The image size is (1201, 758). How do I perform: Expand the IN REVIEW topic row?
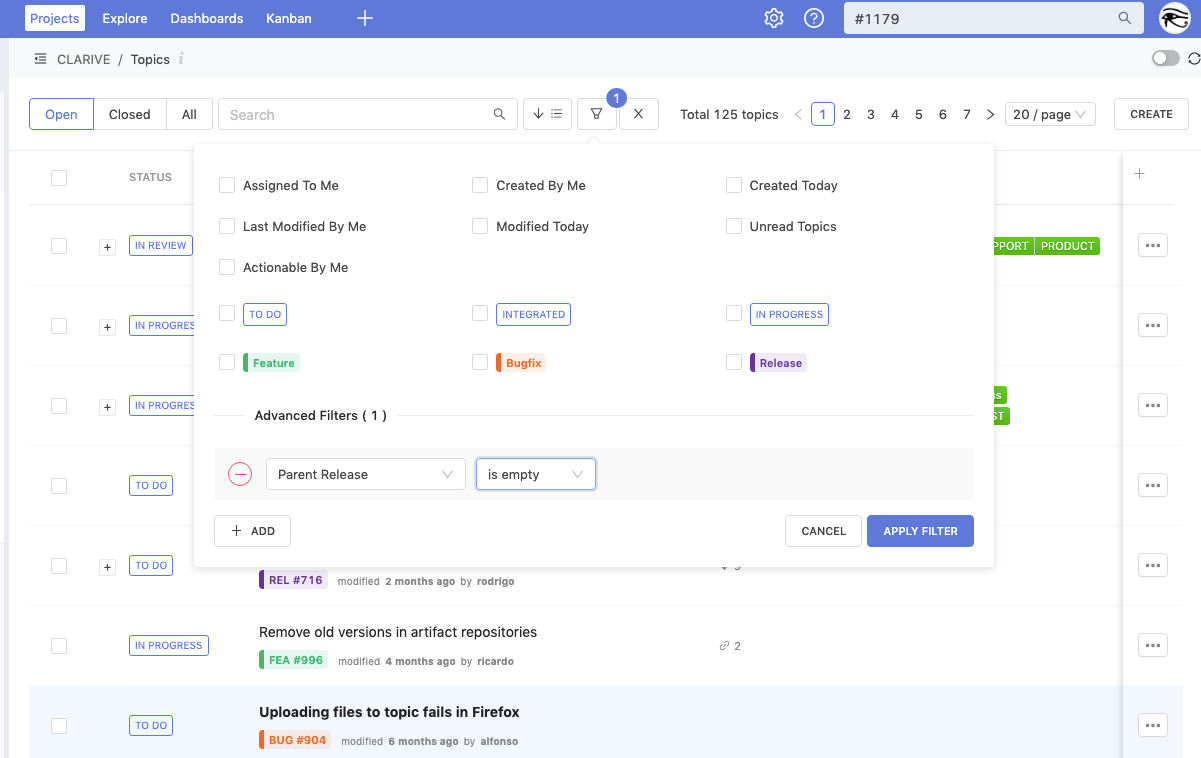point(107,247)
